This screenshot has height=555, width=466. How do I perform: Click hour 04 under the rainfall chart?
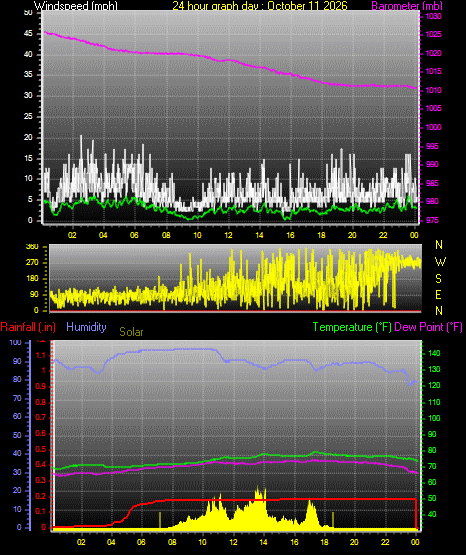pyautogui.click(x=111, y=542)
